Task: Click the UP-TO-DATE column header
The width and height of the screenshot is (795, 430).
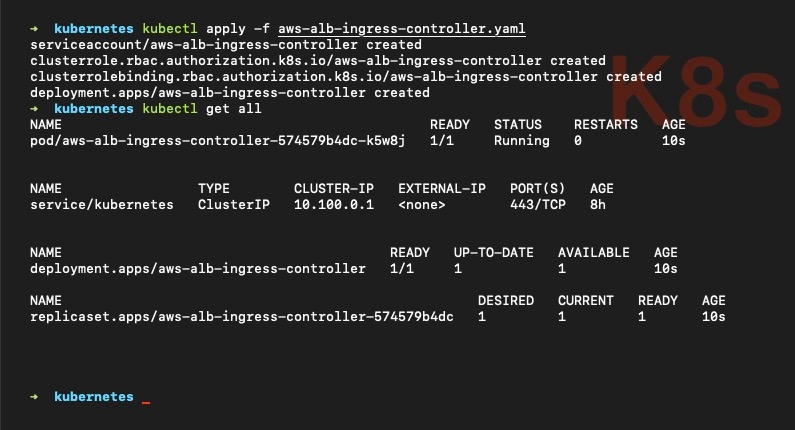Action: point(494,252)
